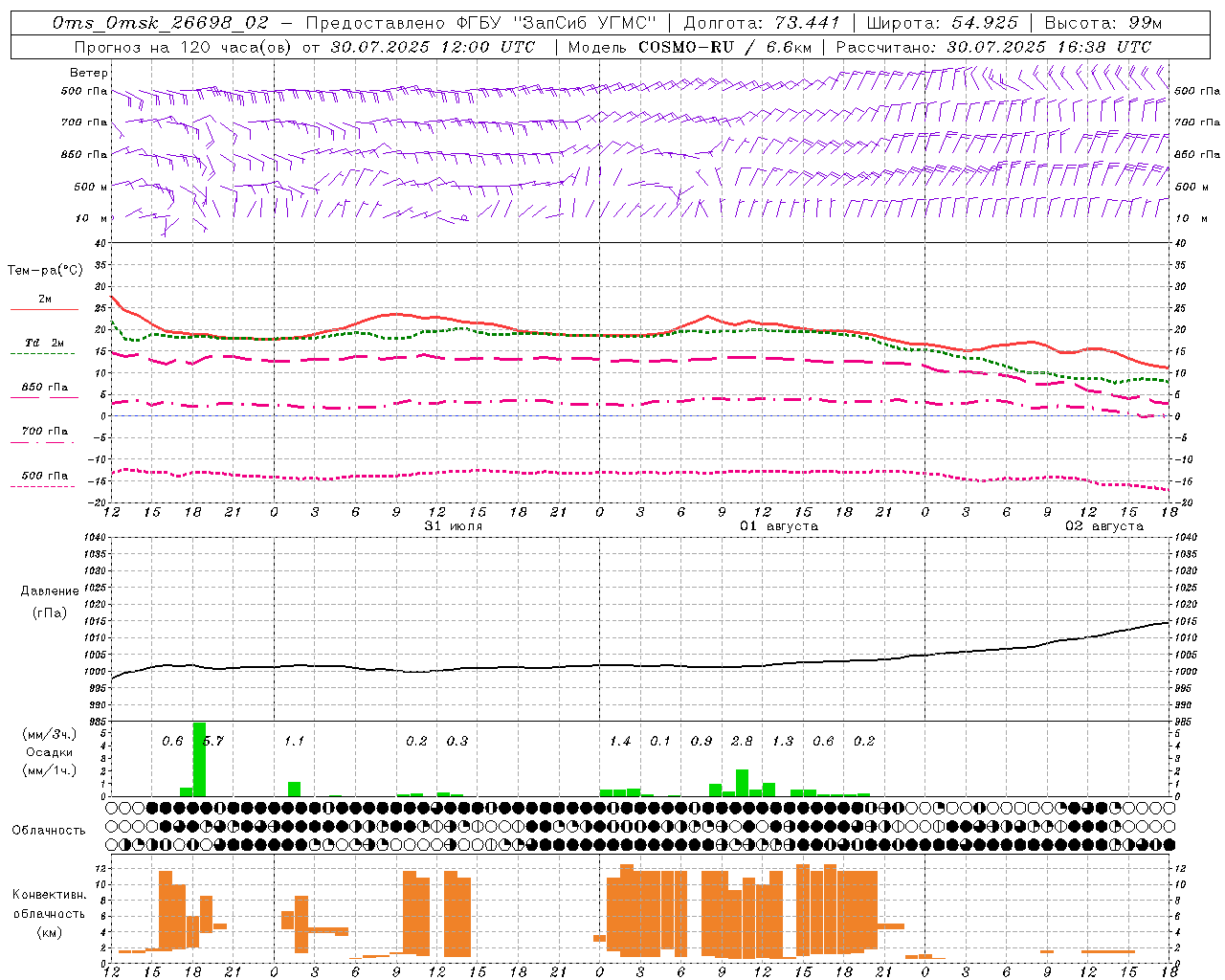Click the (гПа) unit label under Давление

pos(50,613)
